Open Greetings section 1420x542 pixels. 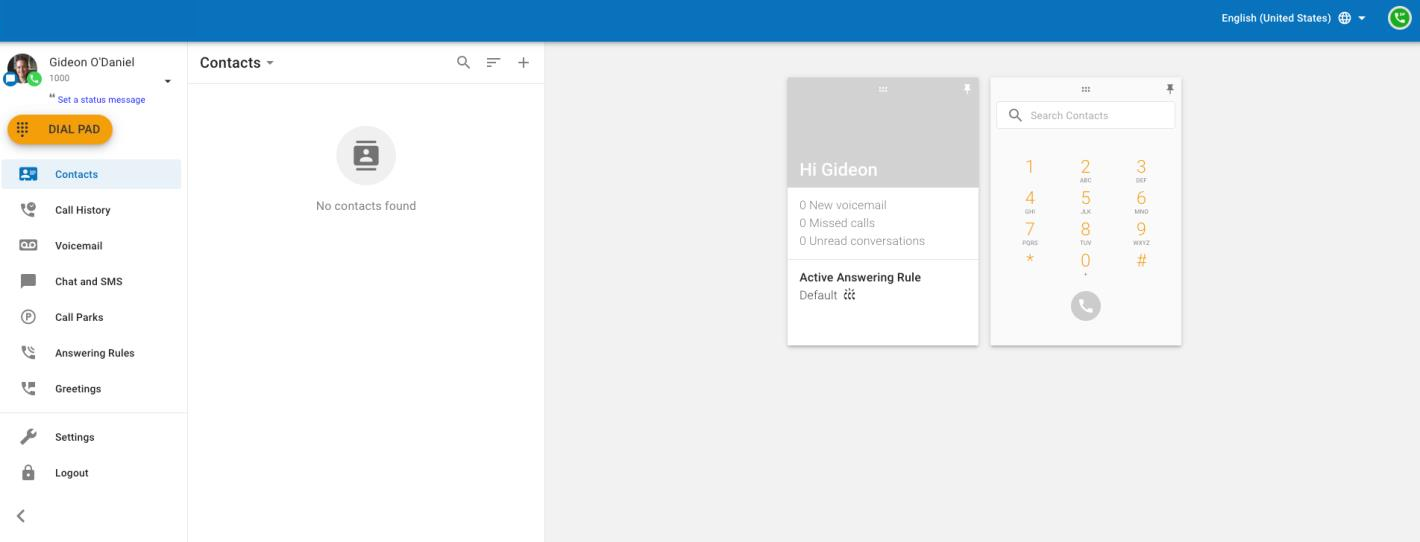(91, 389)
